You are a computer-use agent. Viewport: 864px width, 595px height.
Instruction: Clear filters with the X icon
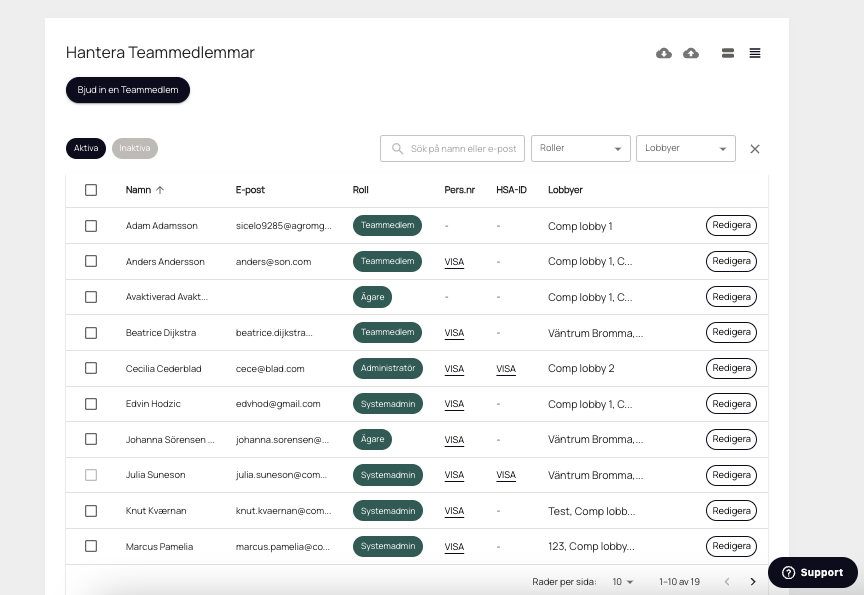point(755,149)
